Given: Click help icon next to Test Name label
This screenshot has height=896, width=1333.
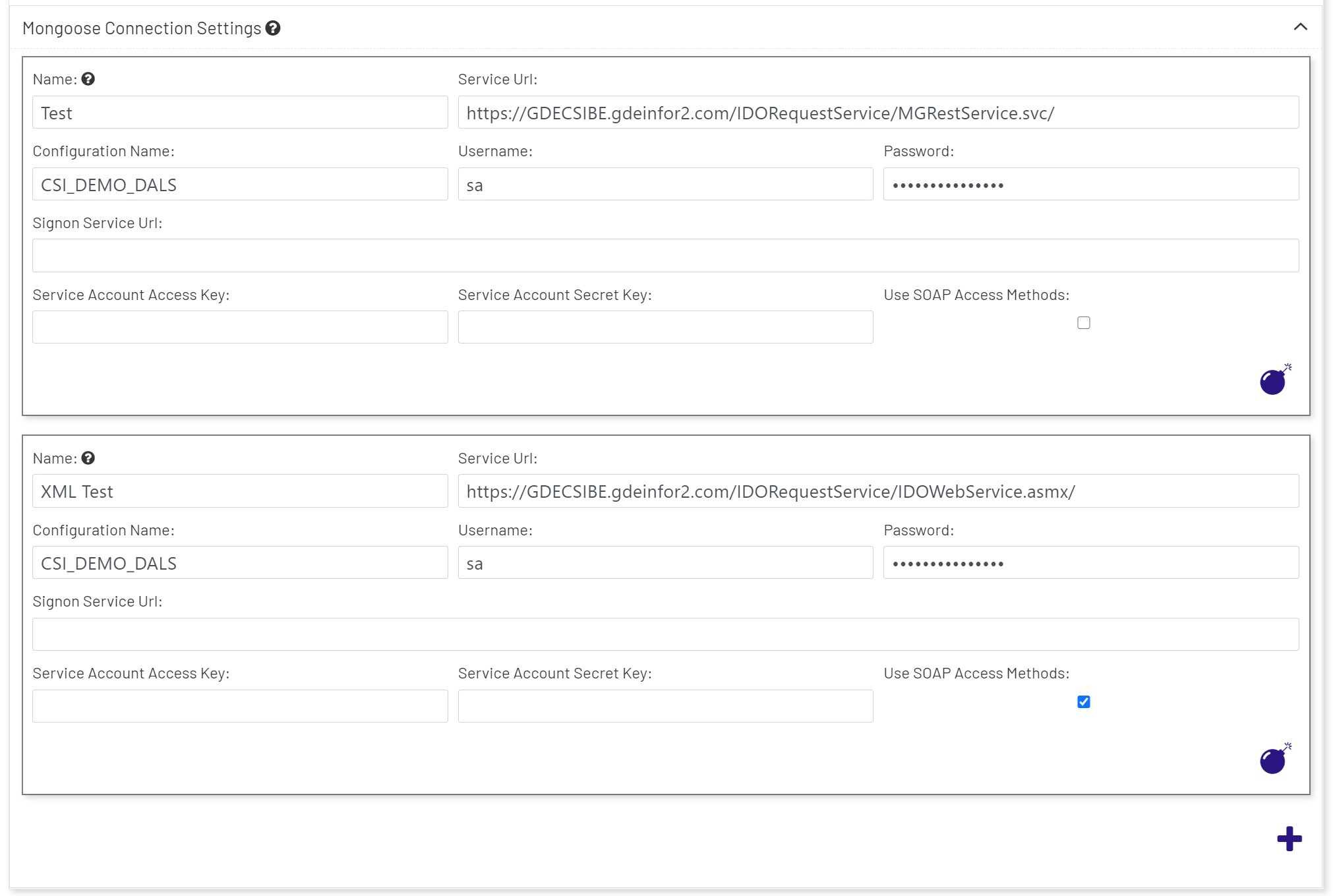Looking at the screenshot, I should [88, 79].
